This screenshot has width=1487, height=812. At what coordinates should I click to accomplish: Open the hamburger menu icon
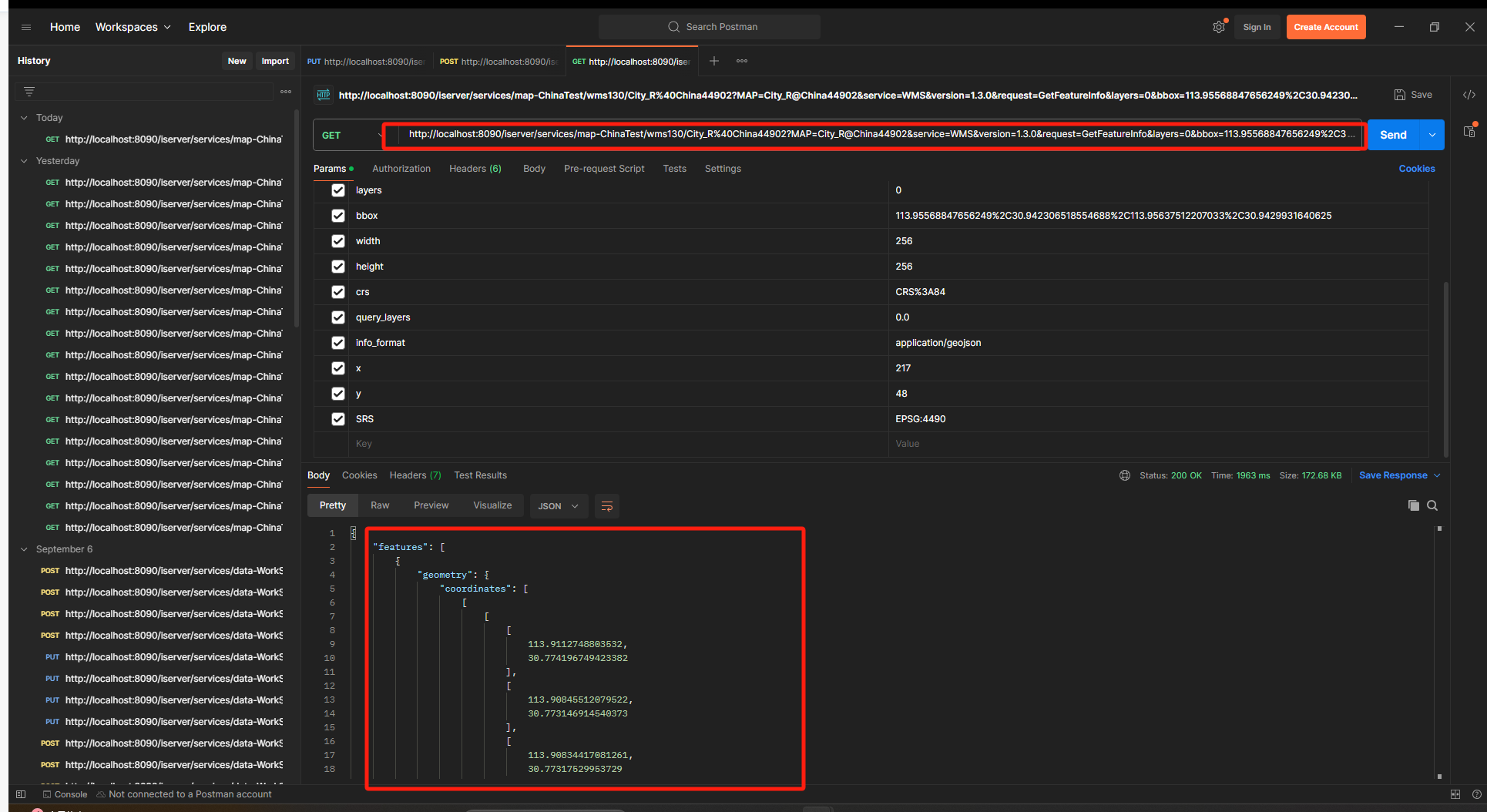26,27
